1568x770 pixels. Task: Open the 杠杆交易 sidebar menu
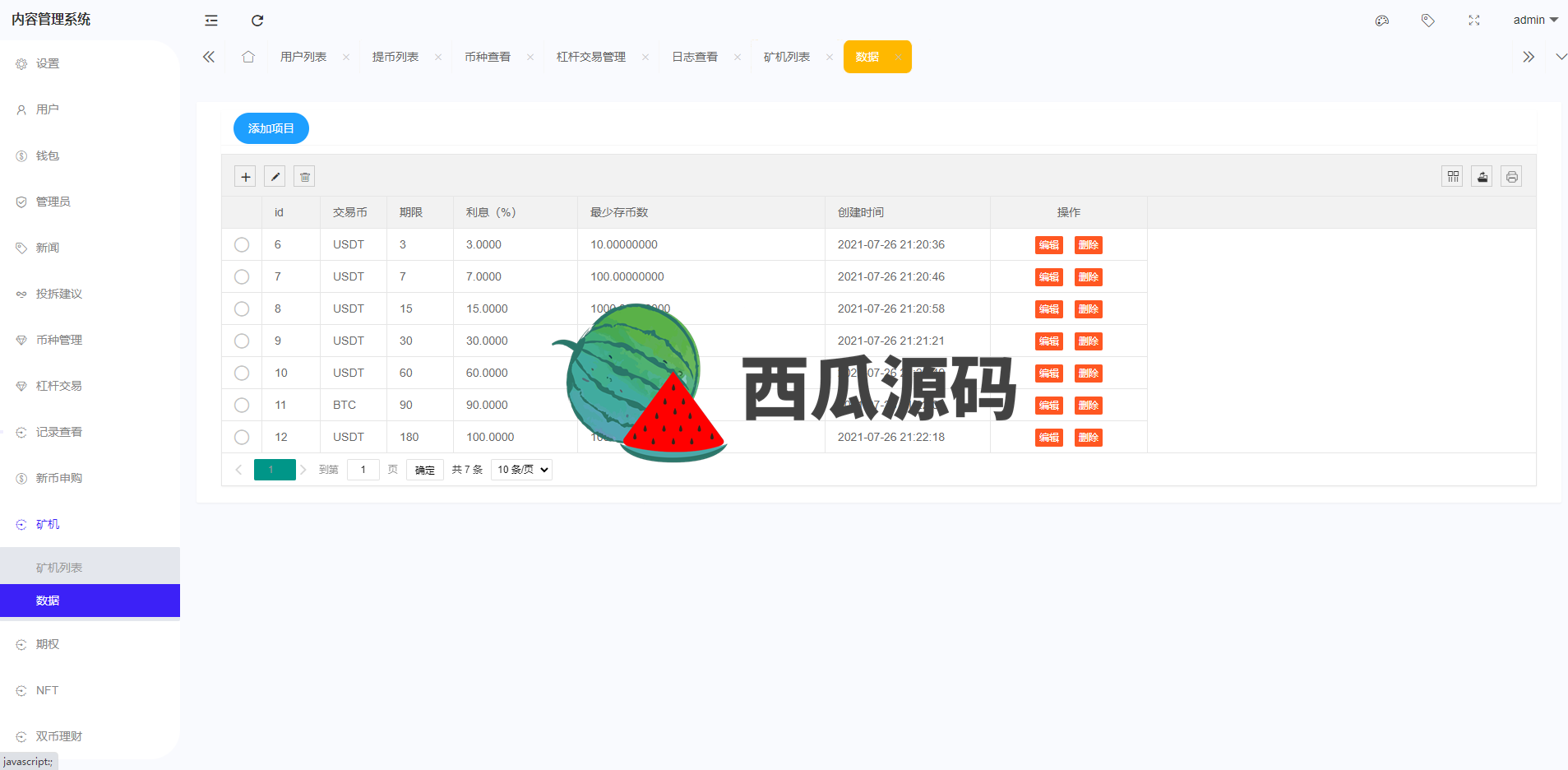pos(90,386)
